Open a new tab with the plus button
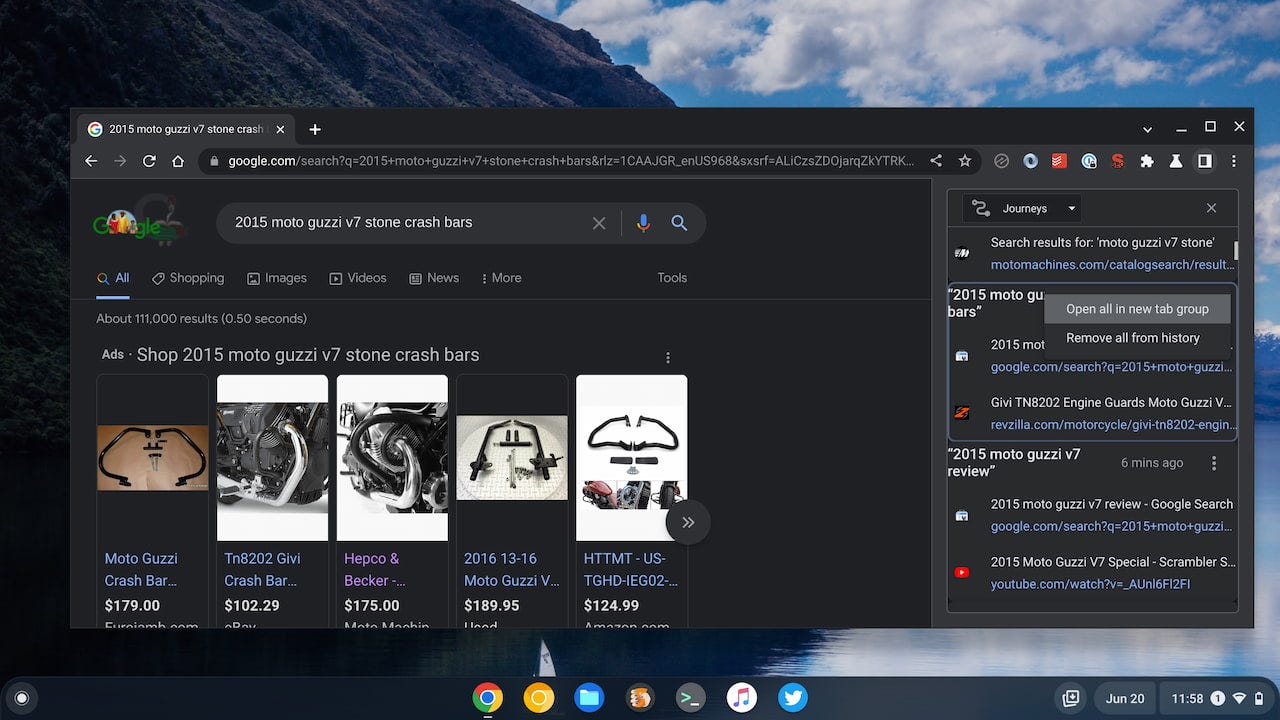 [315, 129]
